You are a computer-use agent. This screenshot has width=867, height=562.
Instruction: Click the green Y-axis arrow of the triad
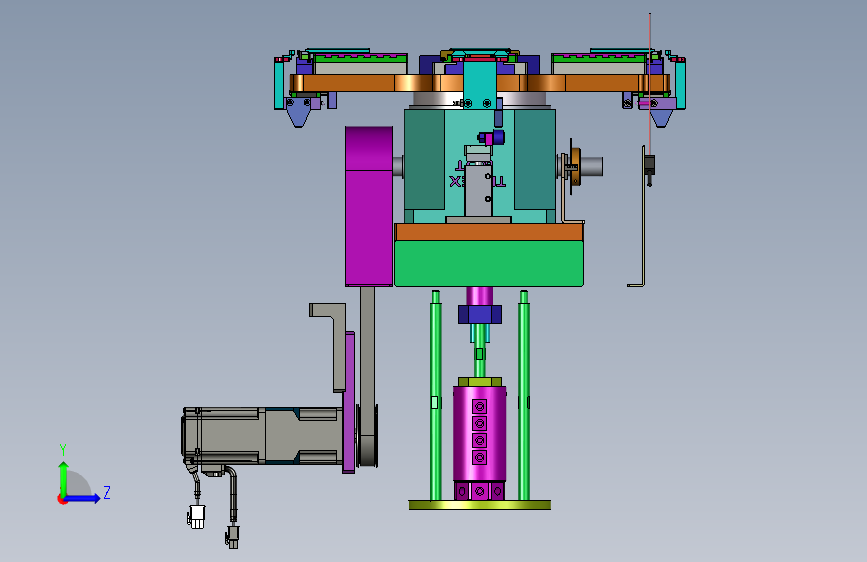(x=64, y=478)
